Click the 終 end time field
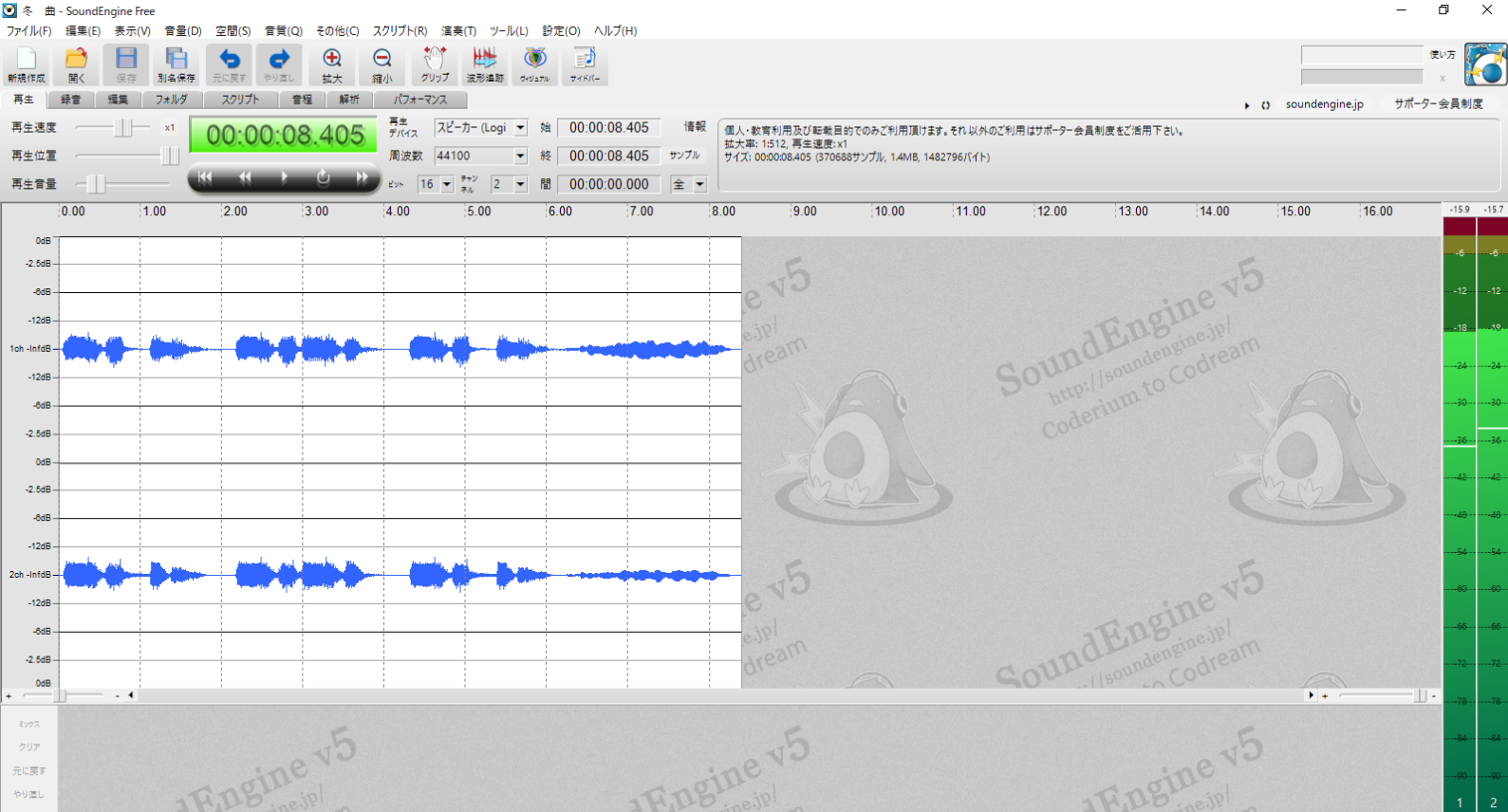Image resolution: width=1508 pixels, height=812 pixels. [609, 156]
